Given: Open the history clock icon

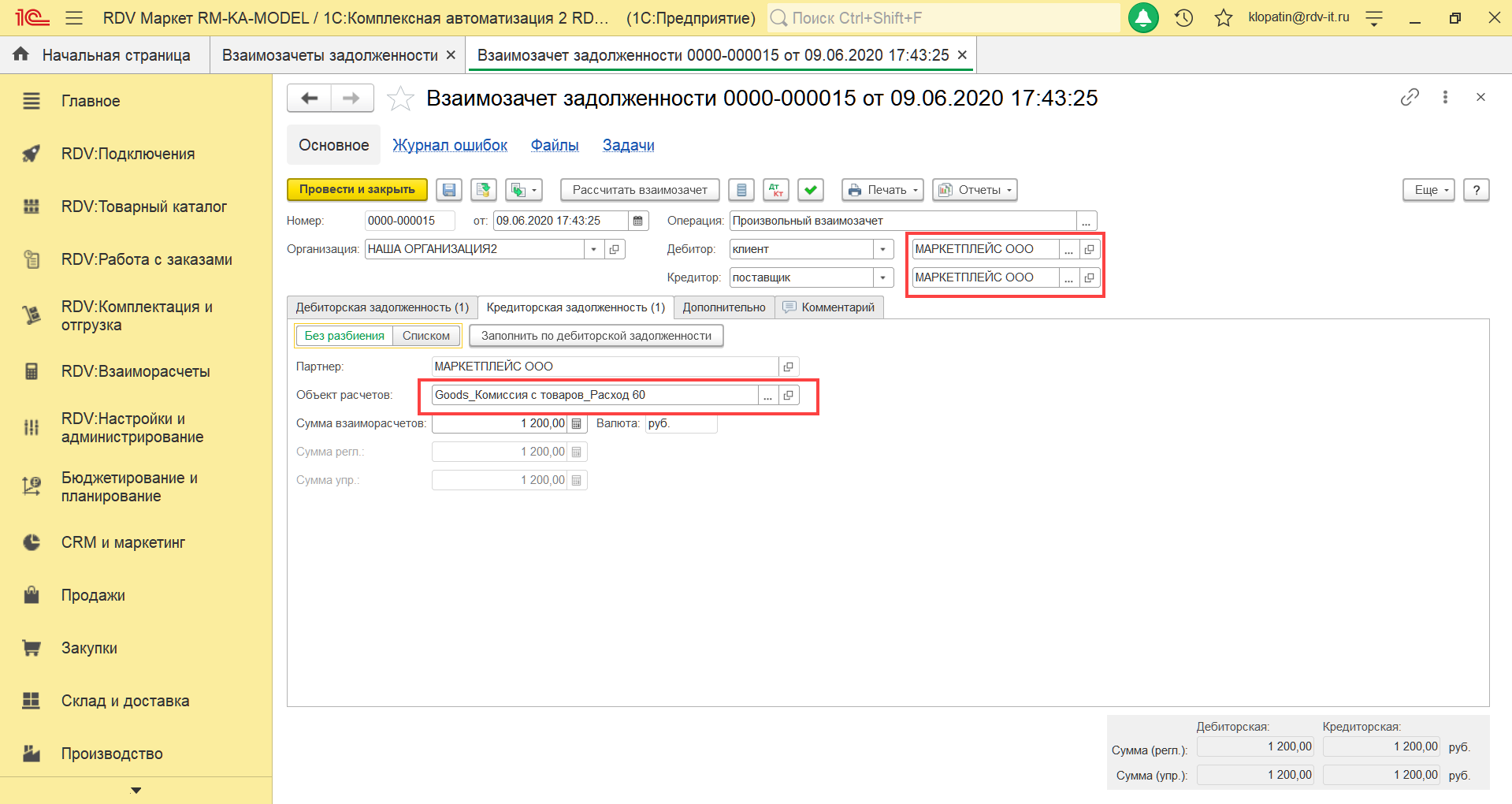Looking at the screenshot, I should tap(1183, 17).
